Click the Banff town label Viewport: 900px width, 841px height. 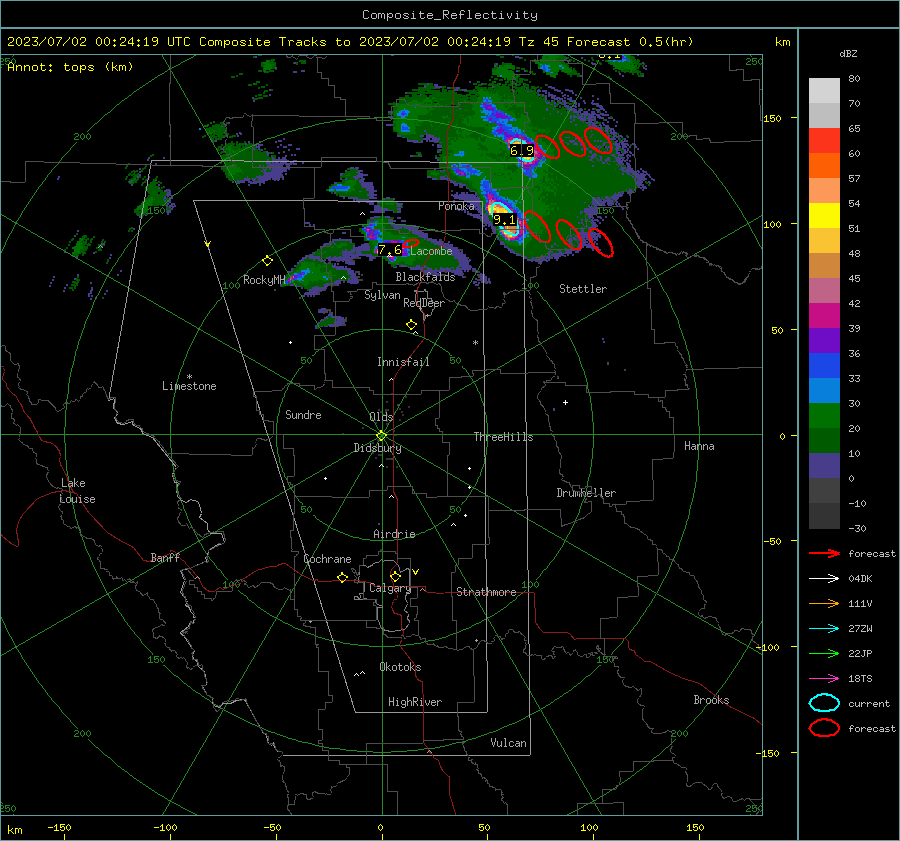(x=165, y=558)
